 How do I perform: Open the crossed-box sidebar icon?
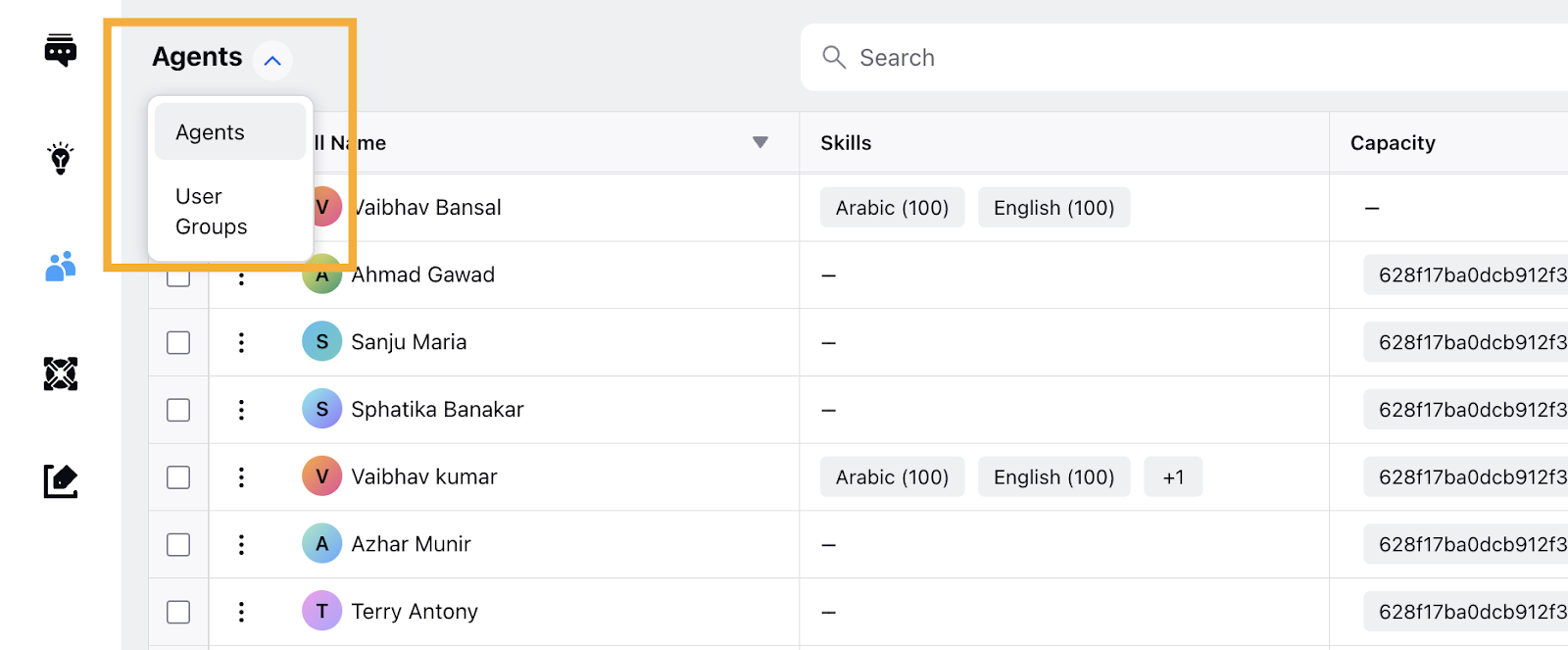coord(60,374)
